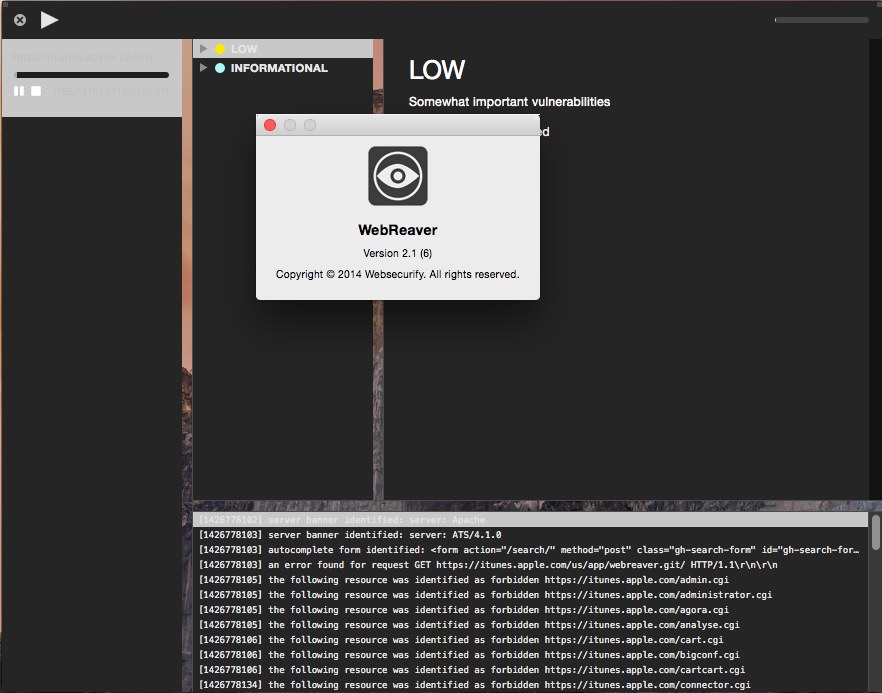Pause the running iTunes scan

(x=19, y=91)
